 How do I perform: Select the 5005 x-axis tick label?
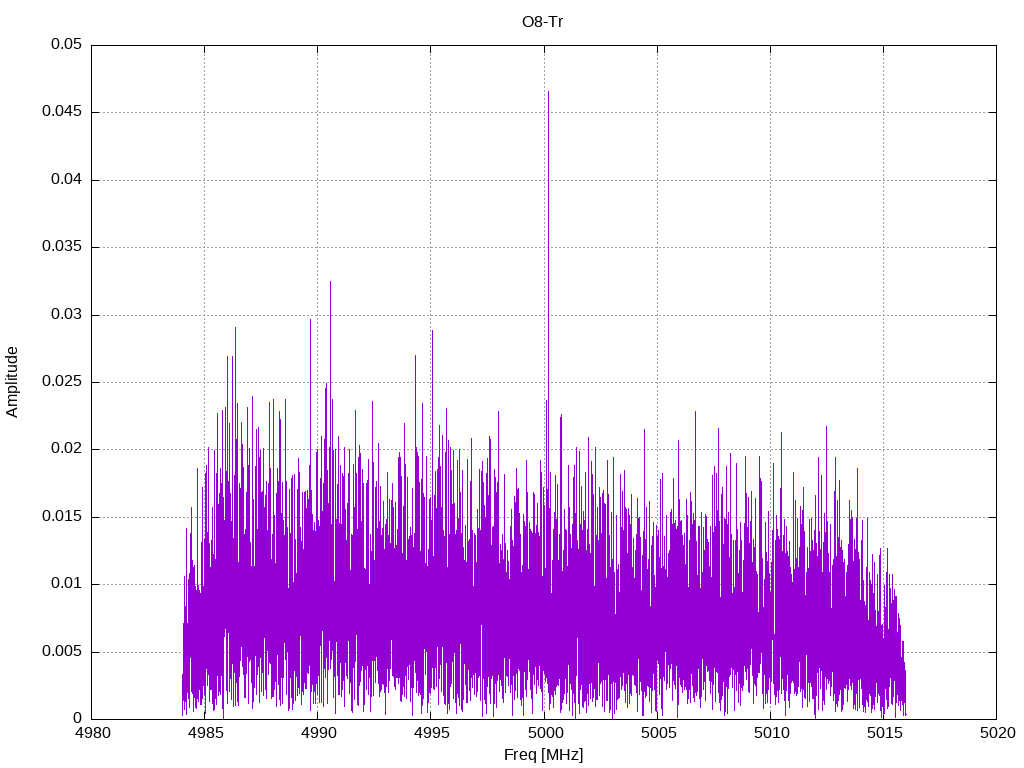coord(656,733)
